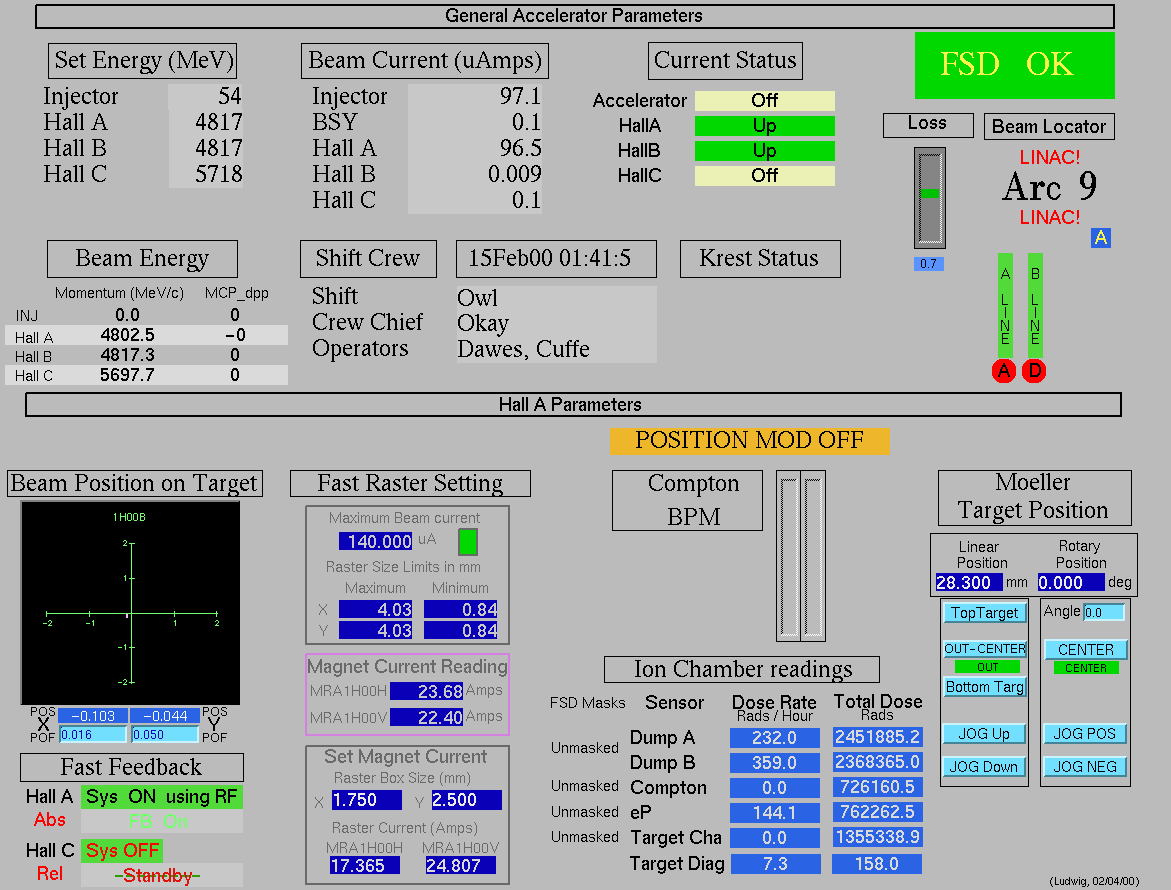
Task: Open the Compton BPM screen
Action: pos(693,500)
